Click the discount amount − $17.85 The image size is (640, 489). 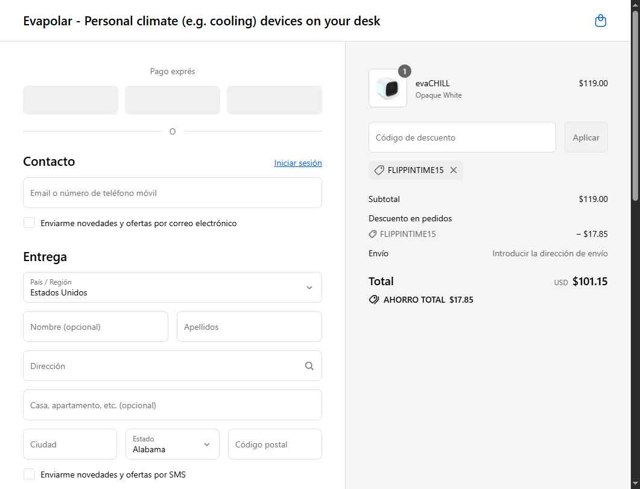point(592,234)
